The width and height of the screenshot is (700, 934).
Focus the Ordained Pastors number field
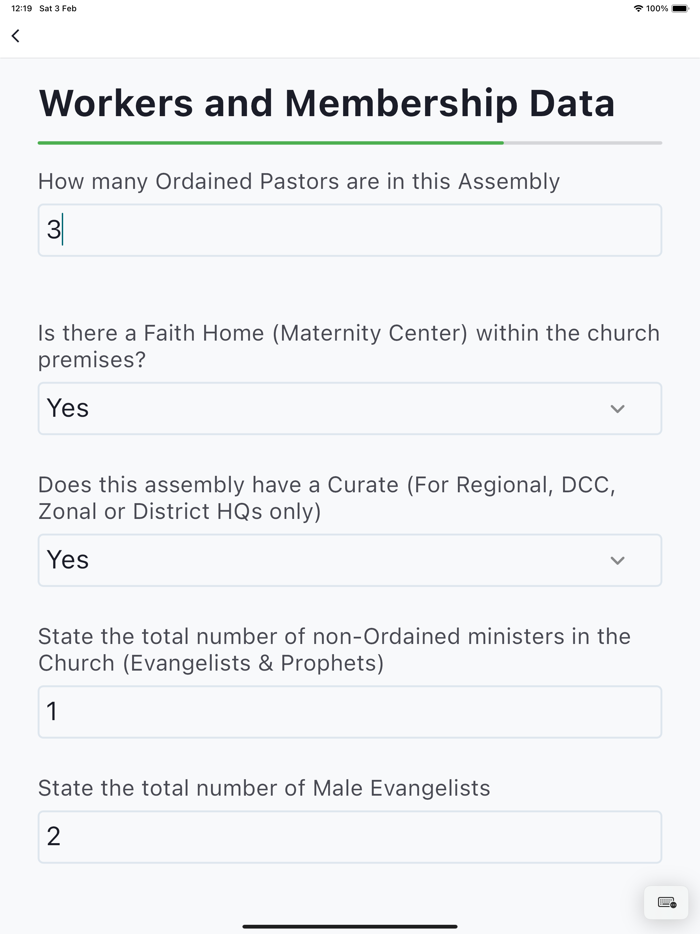(350, 230)
